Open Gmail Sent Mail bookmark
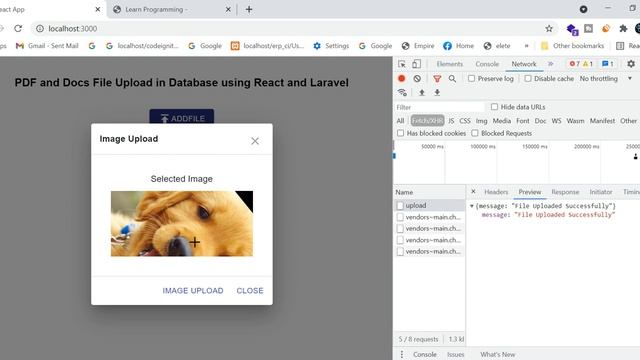This screenshot has height=360, width=640. point(47,46)
